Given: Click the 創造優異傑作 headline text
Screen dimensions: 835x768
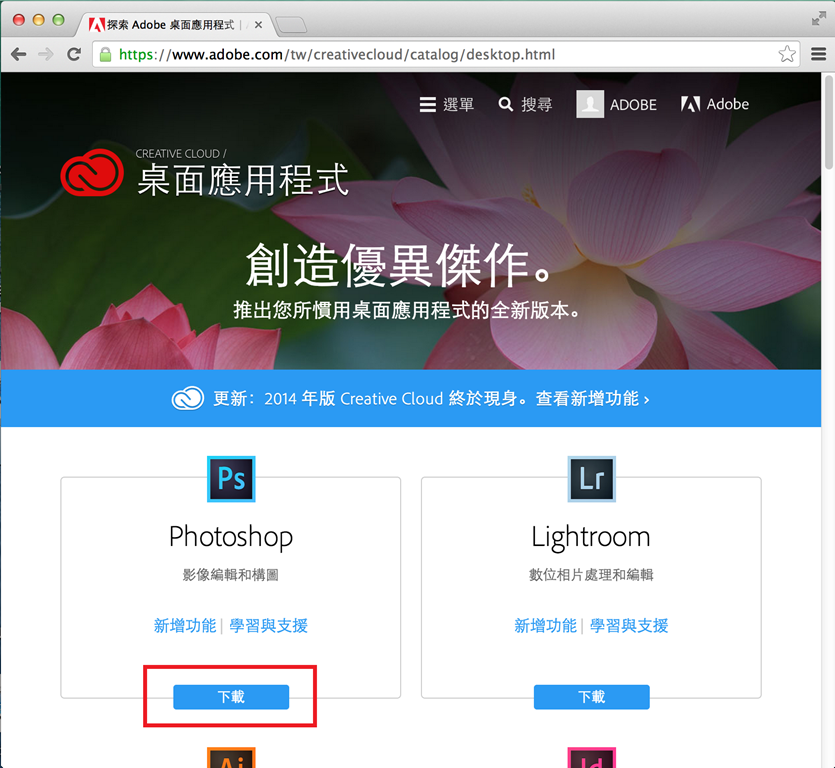Looking at the screenshot, I should pyautogui.click(x=398, y=265).
